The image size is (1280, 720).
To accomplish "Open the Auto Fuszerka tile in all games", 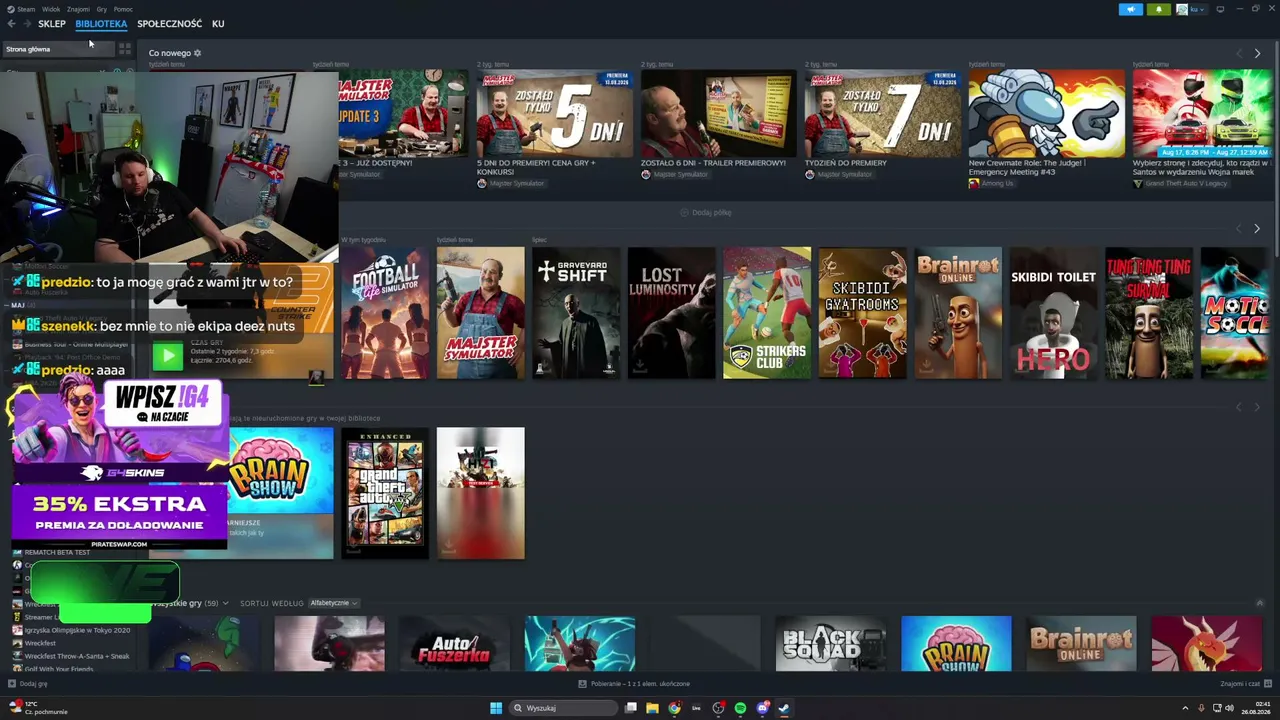I will pyautogui.click(x=455, y=645).
